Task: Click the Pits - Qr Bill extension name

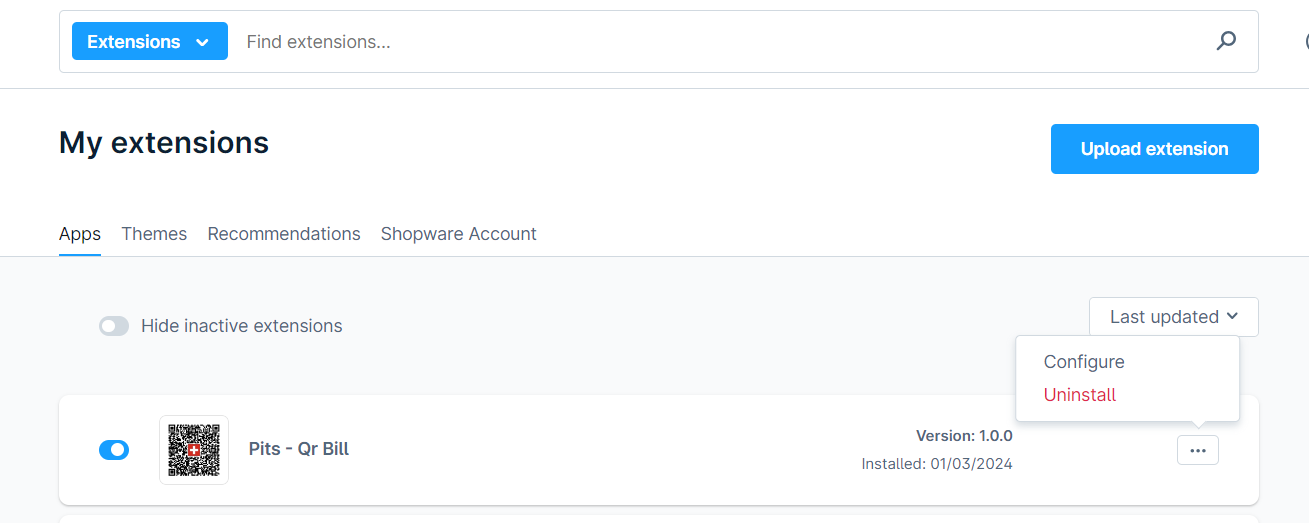Action: coord(299,449)
